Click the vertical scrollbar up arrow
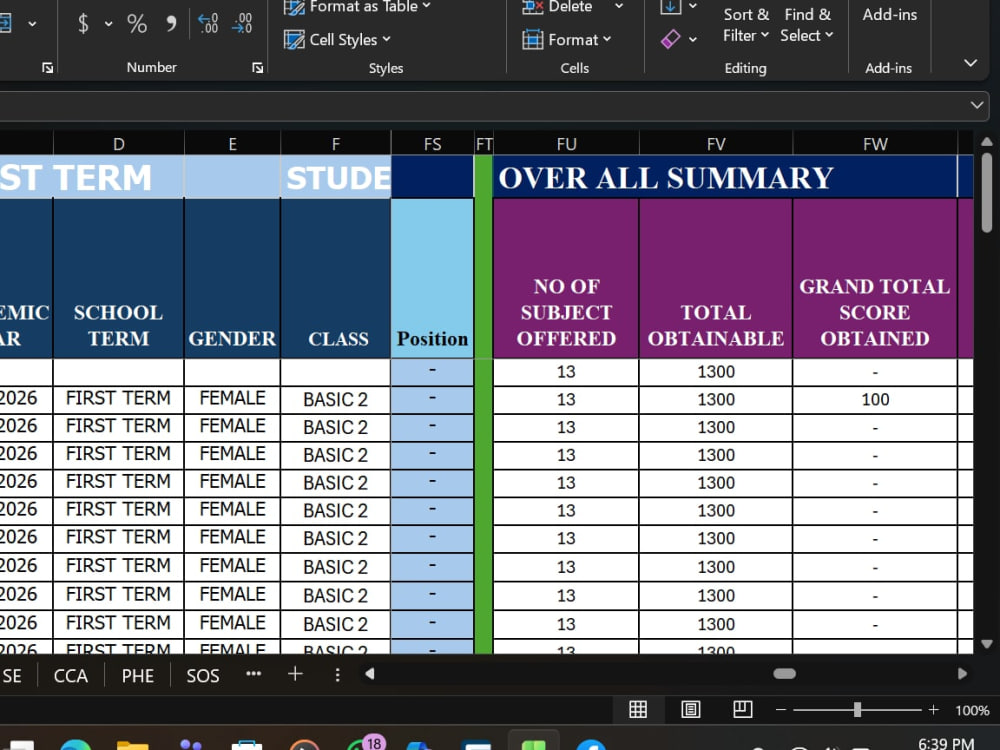The image size is (1000, 750). [987, 142]
